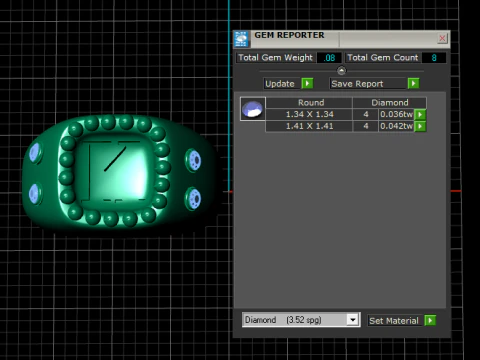Select the 1.41 X 1.41 row
This screenshot has width=480, height=360.
pyautogui.click(x=346, y=126)
